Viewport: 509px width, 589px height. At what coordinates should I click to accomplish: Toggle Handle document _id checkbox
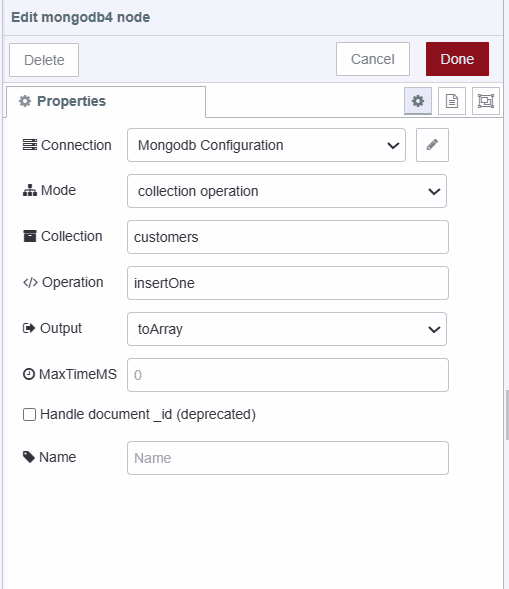tap(29, 415)
